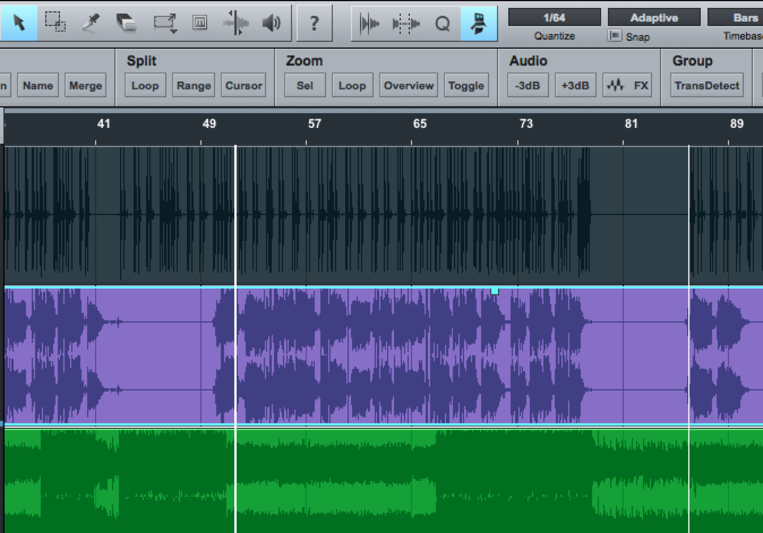This screenshot has width=763, height=533.
Task: Click bar 41 on the timeline ruler
Action: point(103,124)
